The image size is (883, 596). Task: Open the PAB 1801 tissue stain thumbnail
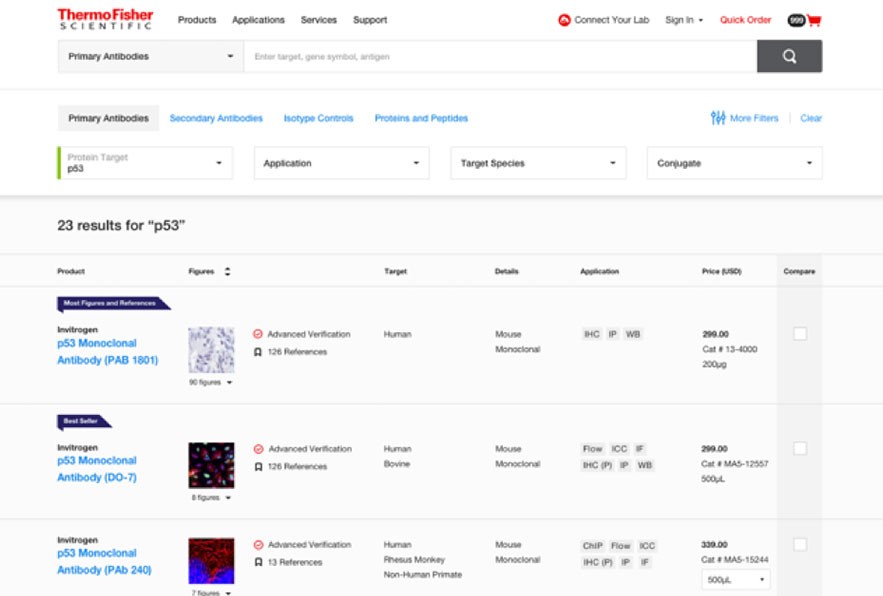point(211,350)
